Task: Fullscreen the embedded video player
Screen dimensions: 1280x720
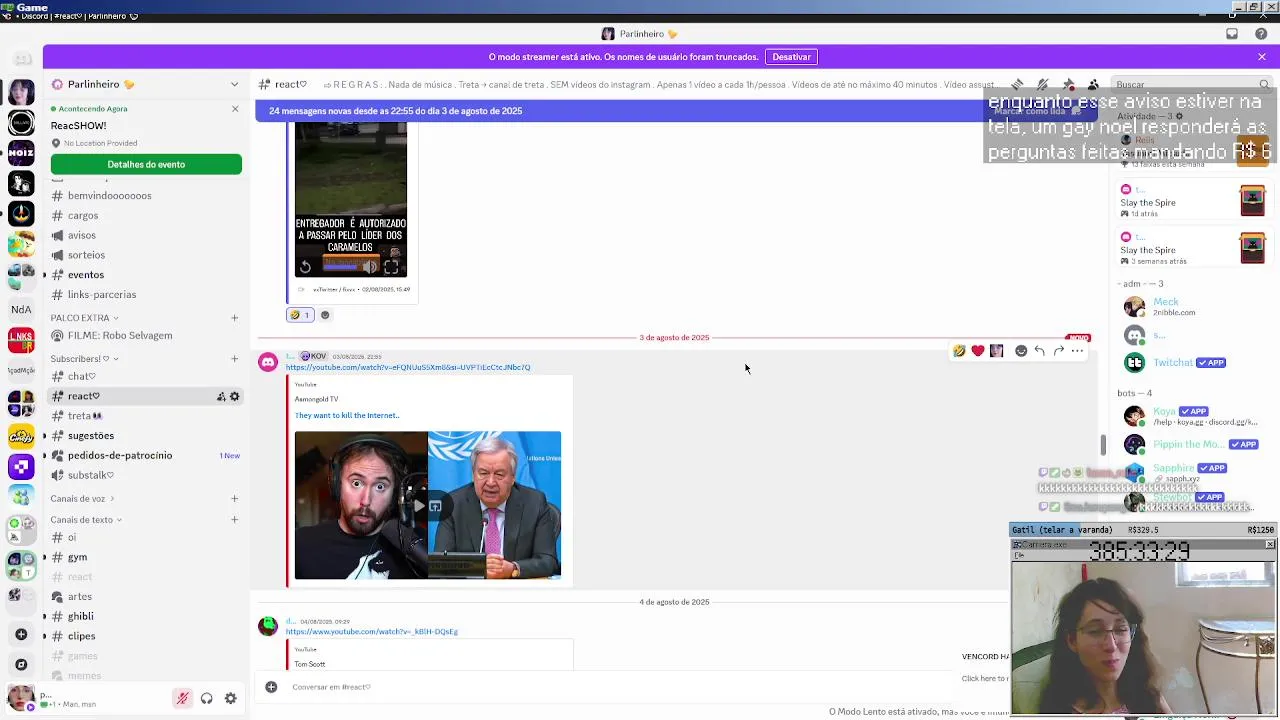Action: point(391,267)
